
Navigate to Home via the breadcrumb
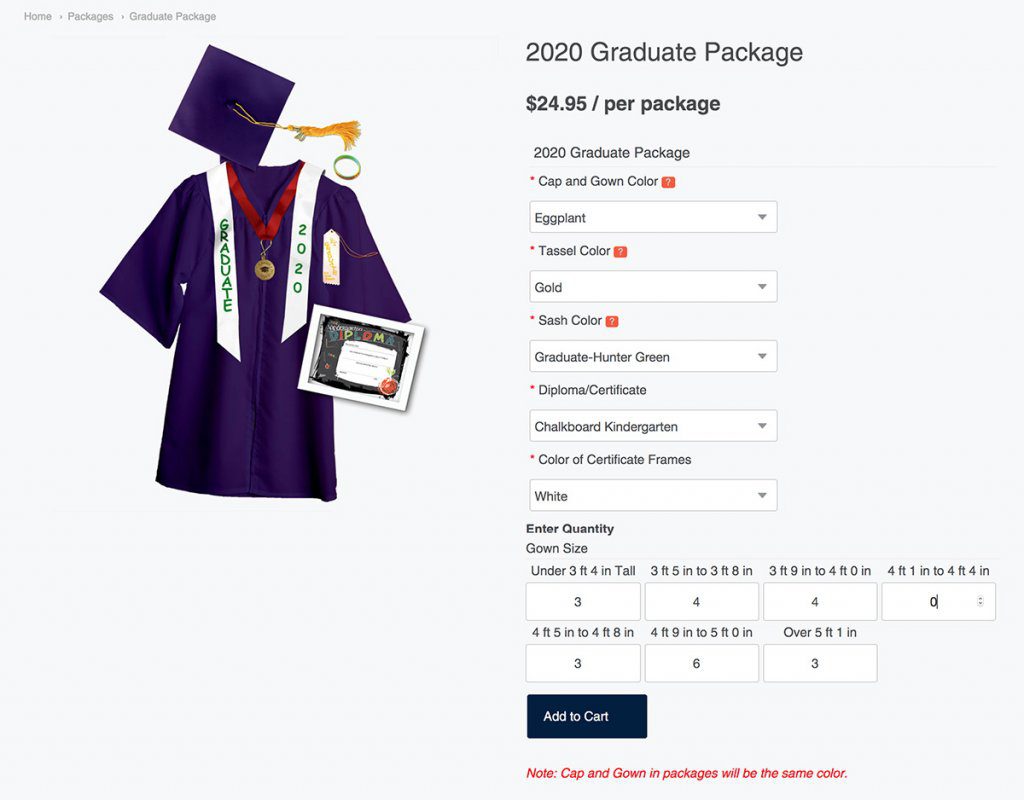point(37,16)
